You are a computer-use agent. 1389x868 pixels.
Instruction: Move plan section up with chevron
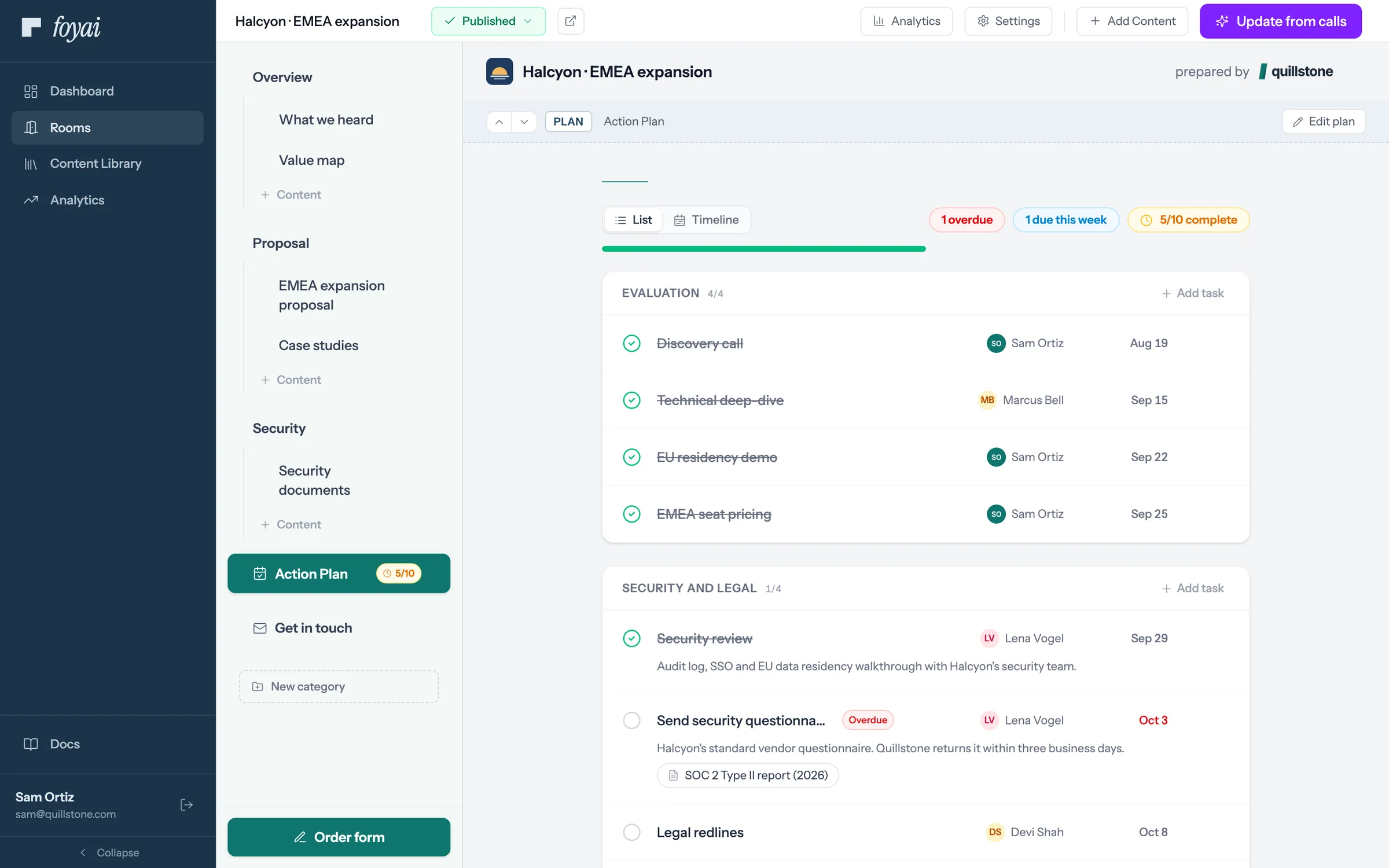499,122
